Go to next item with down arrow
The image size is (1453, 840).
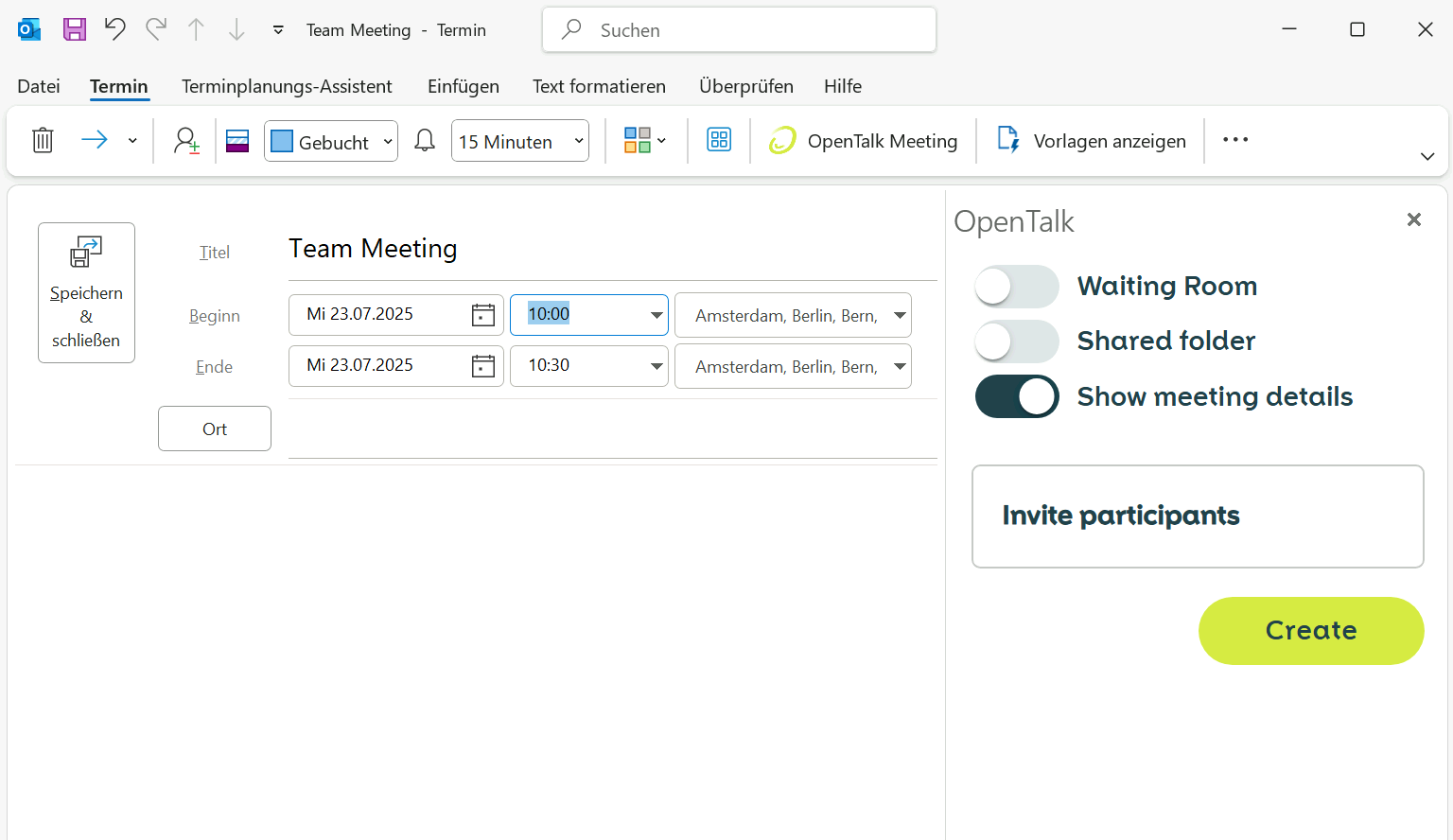[236, 29]
